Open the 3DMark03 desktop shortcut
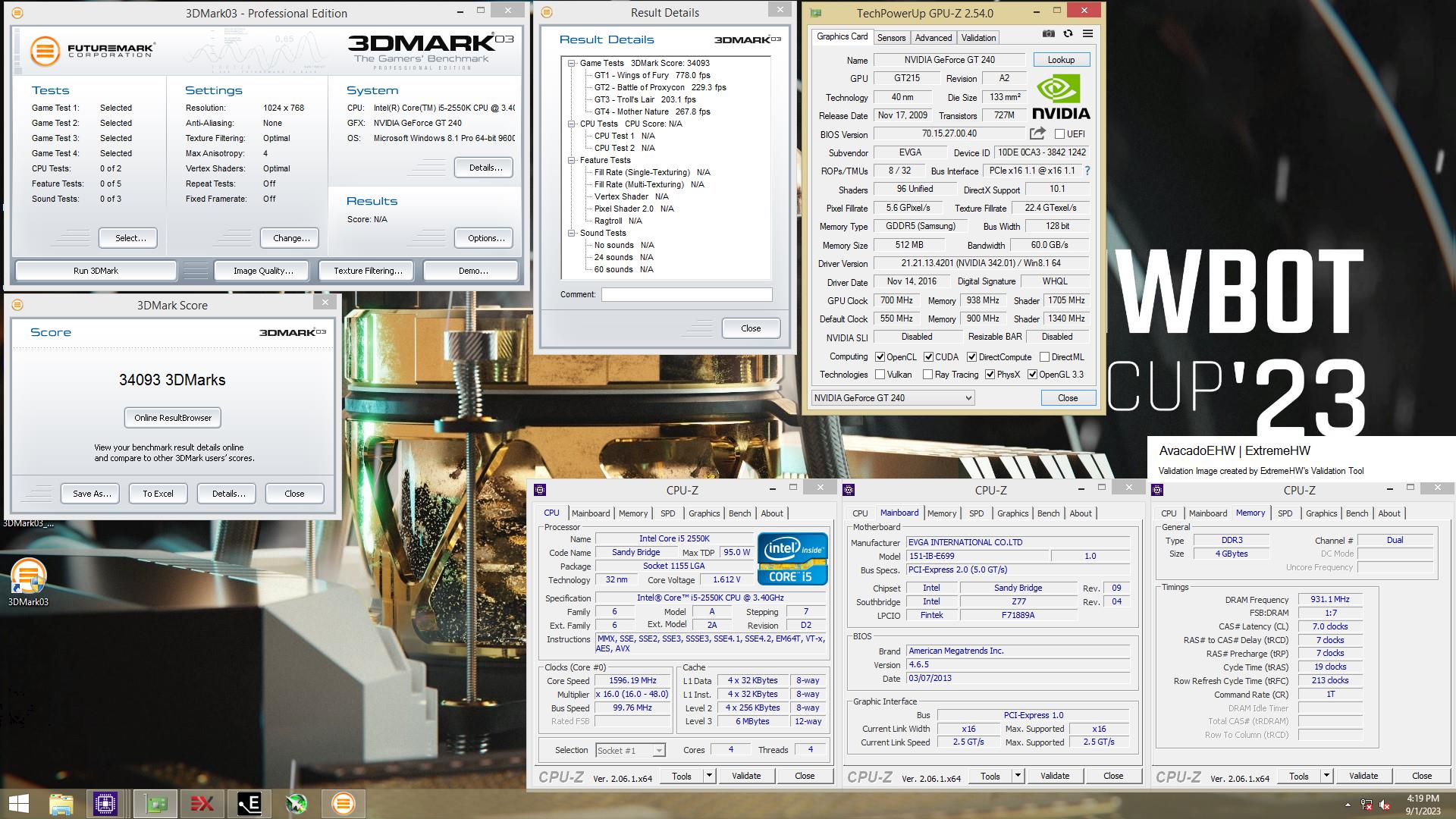Screen dimensions: 1456x819 click(x=28, y=582)
